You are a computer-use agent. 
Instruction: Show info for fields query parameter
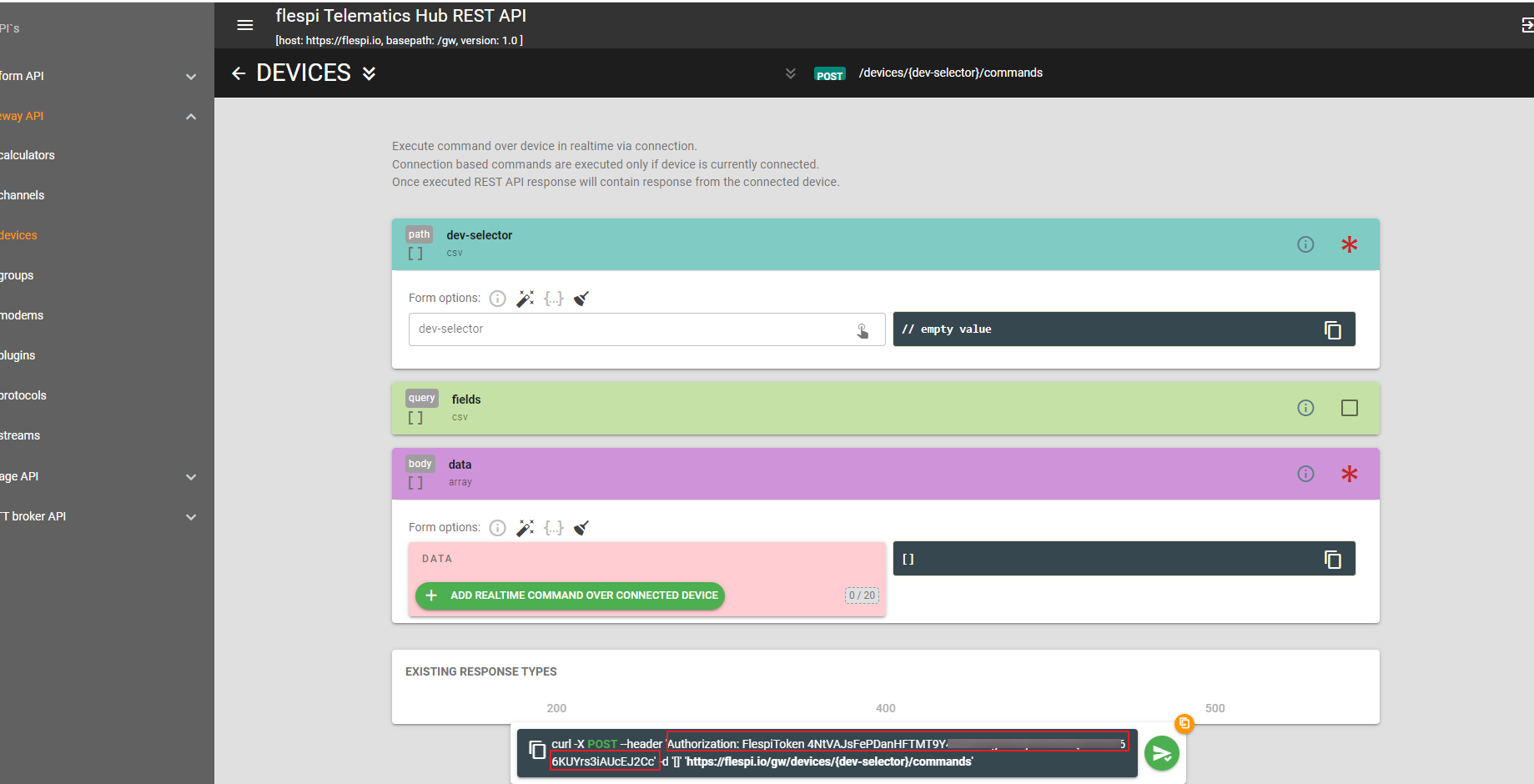click(x=1305, y=408)
